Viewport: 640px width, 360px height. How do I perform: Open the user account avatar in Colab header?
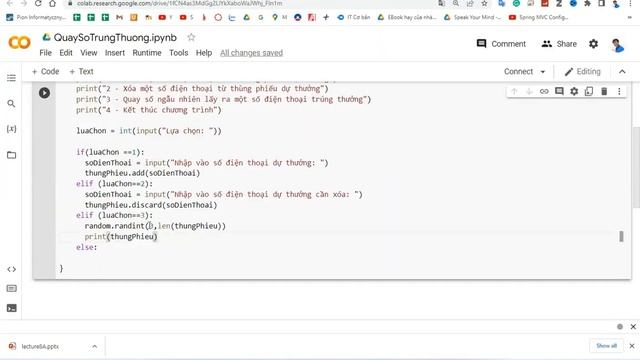[617, 44]
